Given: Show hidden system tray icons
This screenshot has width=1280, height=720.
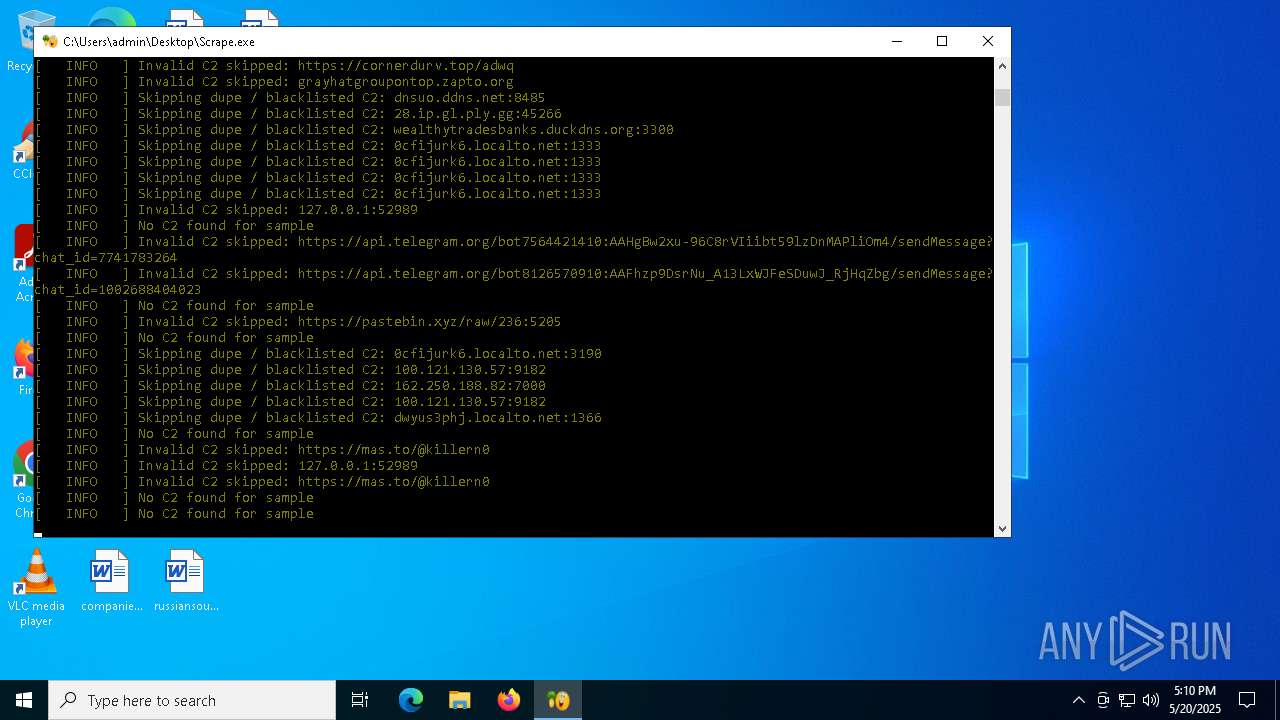Looking at the screenshot, I should (1078, 700).
